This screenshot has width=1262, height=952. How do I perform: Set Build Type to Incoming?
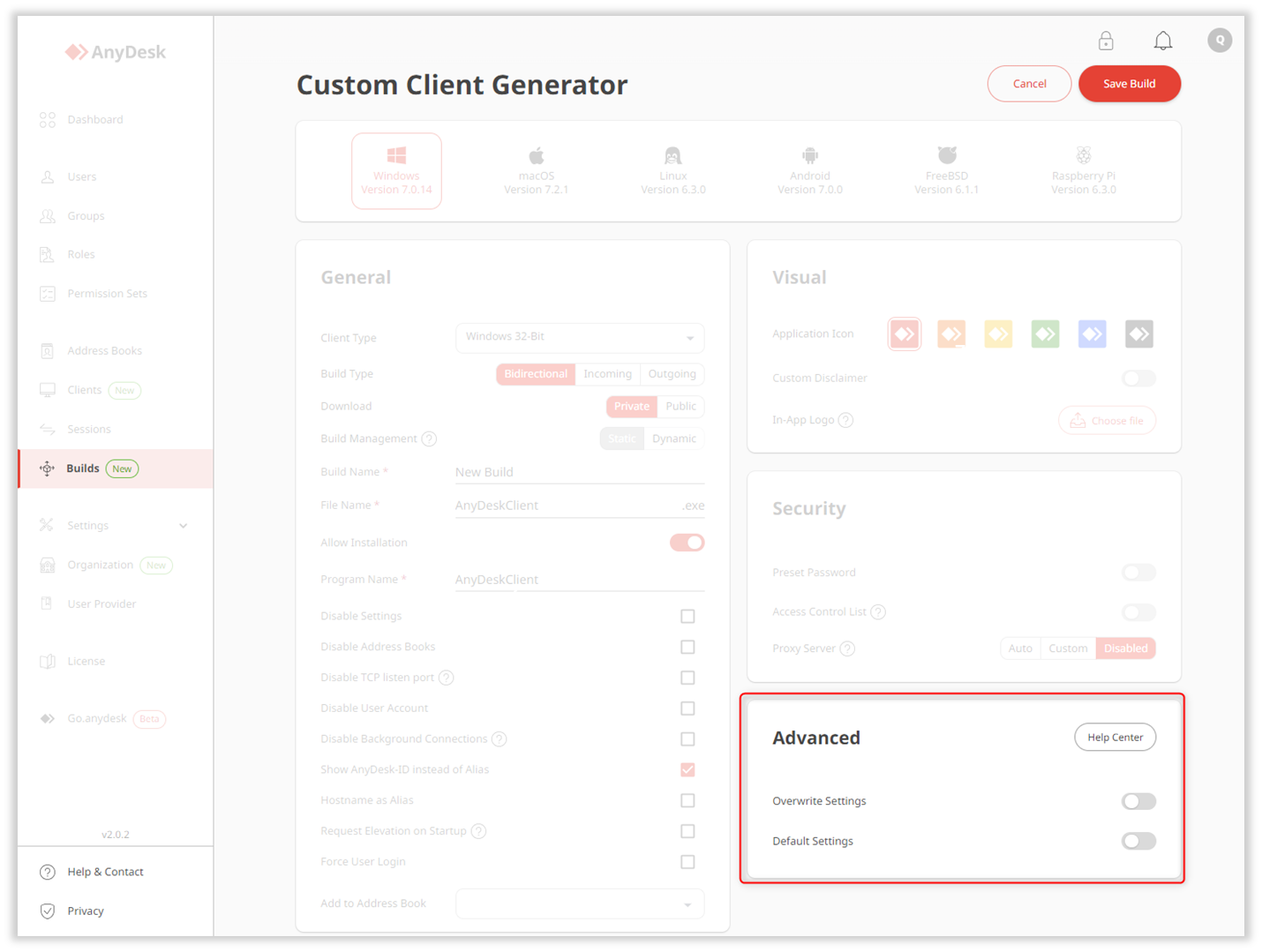click(x=608, y=374)
